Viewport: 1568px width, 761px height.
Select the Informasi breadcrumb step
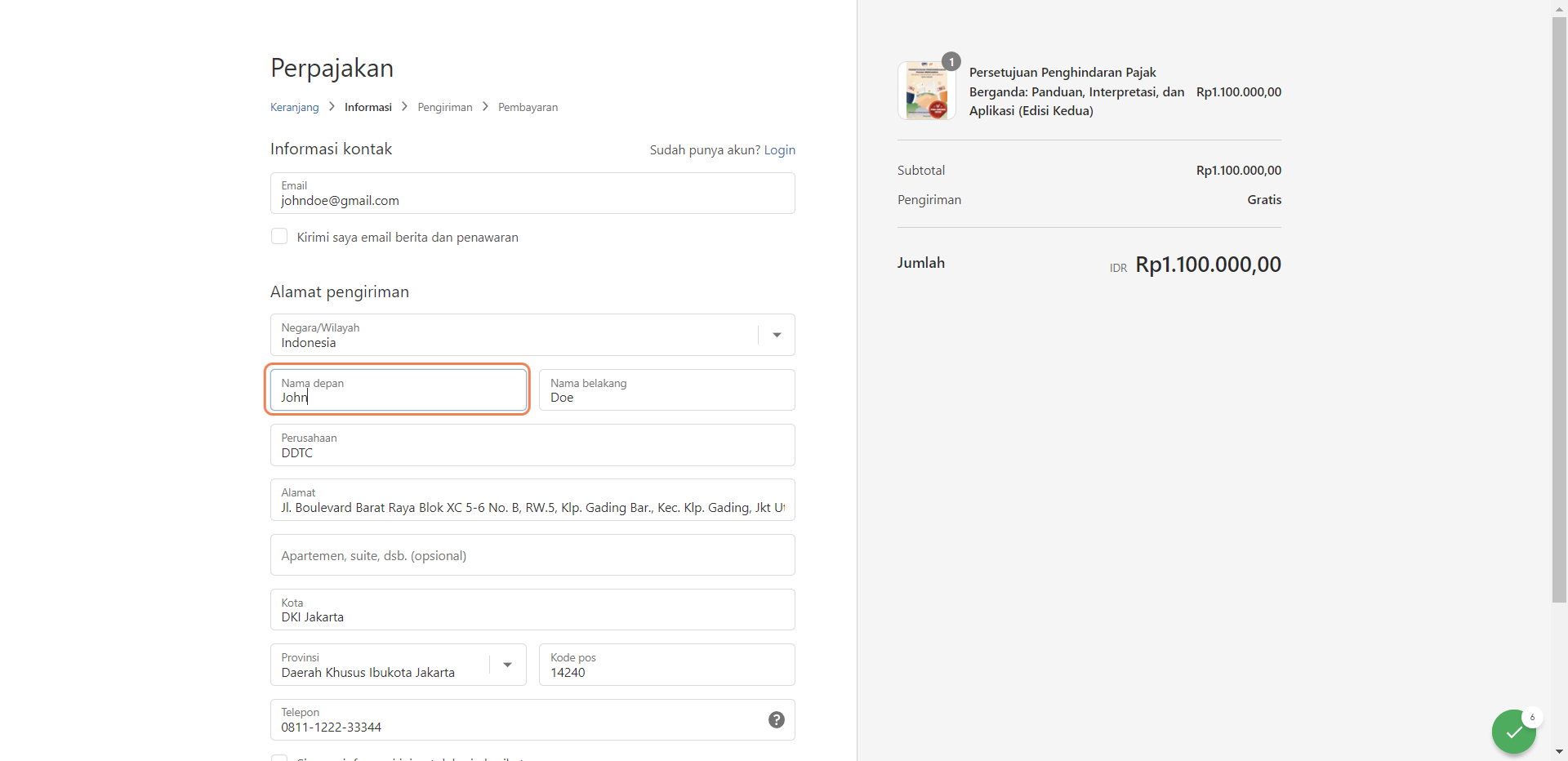[368, 107]
